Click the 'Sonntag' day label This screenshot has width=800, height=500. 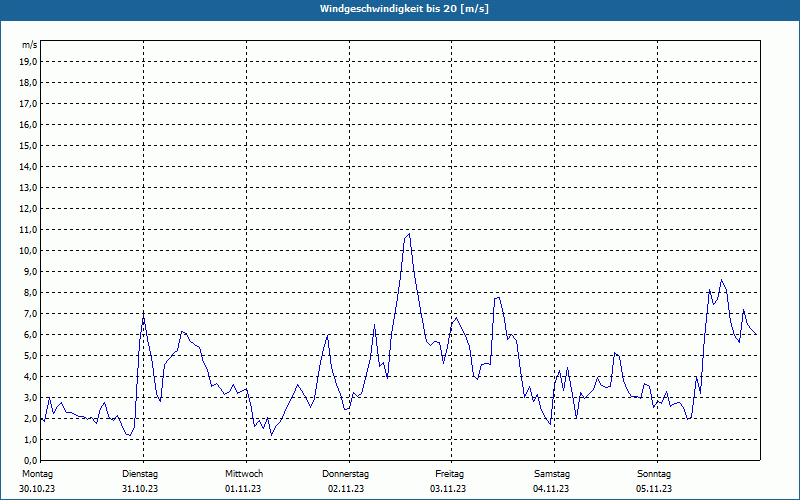(x=654, y=474)
